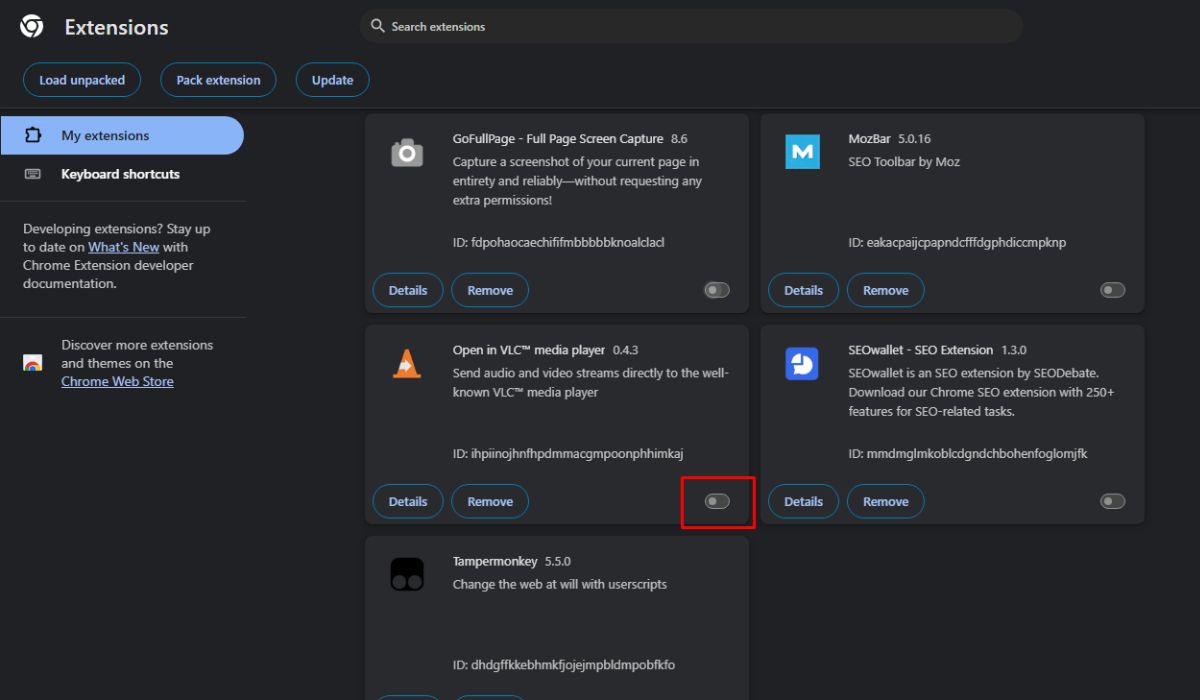Image resolution: width=1200 pixels, height=700 pixels.
Task: Click the Update button
Action: (x=332, y=80)
